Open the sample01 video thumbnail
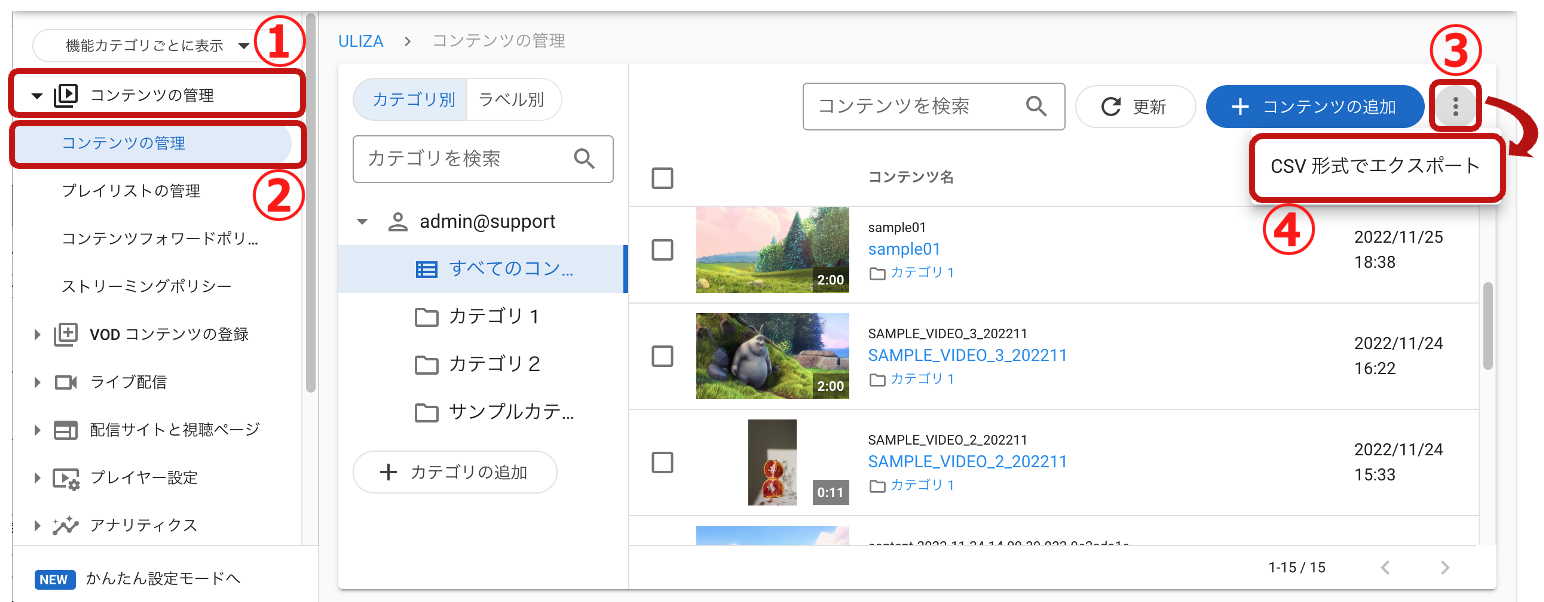The height and width of the screenshot is (602, 1544). 772,250
